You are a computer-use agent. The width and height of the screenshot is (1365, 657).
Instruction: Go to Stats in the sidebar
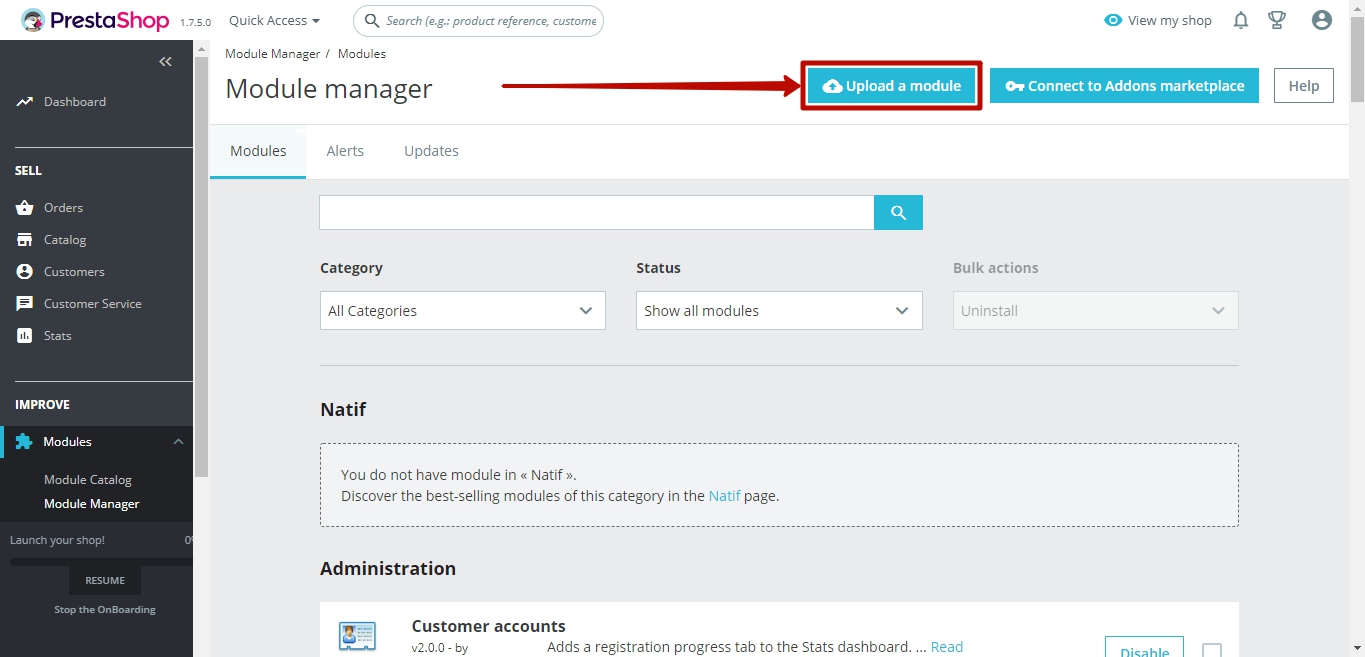57,336
